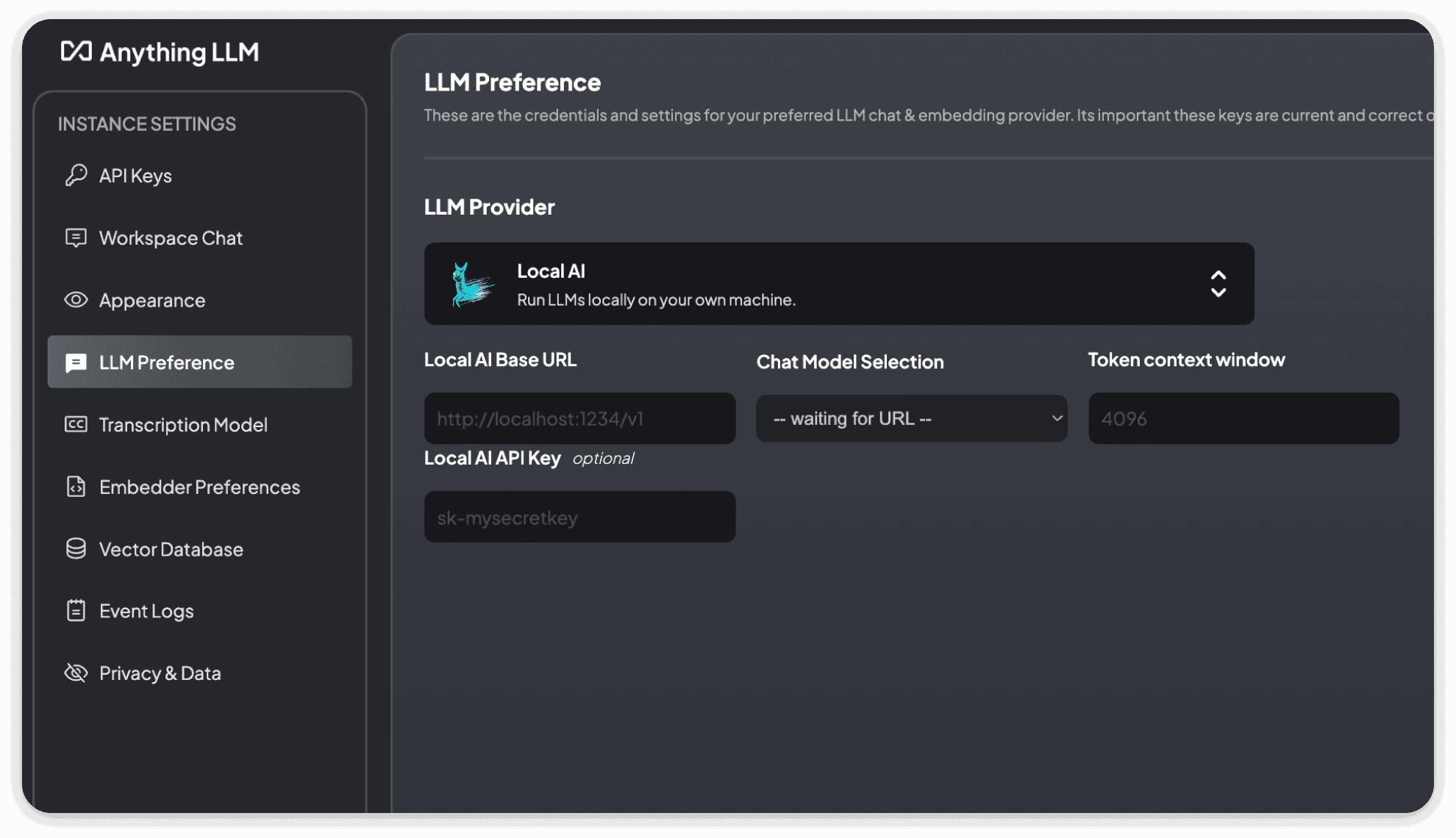Image resolution: width=1456 pixels, height=838 pixels.
Task: Focus the Local AI Base URL field
Action: (579, 418)
